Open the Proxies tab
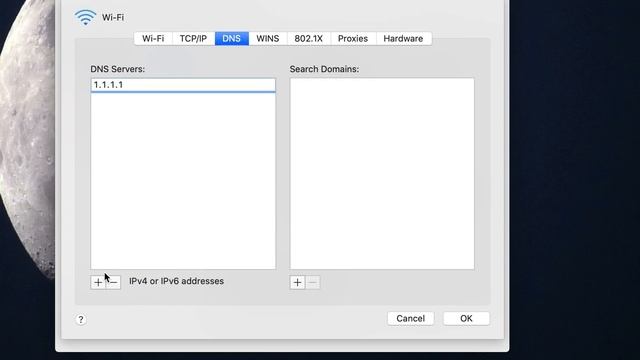Screen dimensions: 640x360 (353, 38)
